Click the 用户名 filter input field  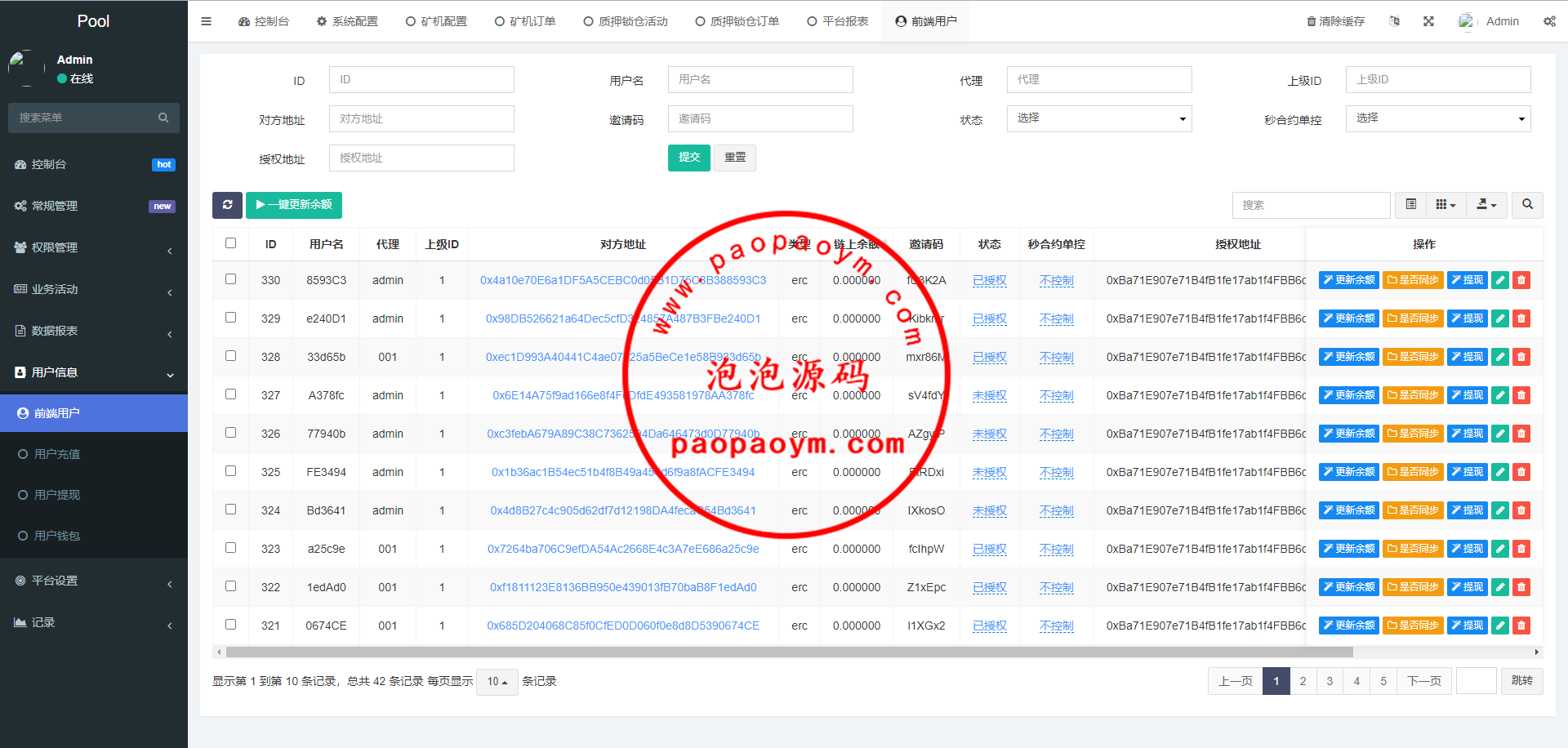pos(760,79)
